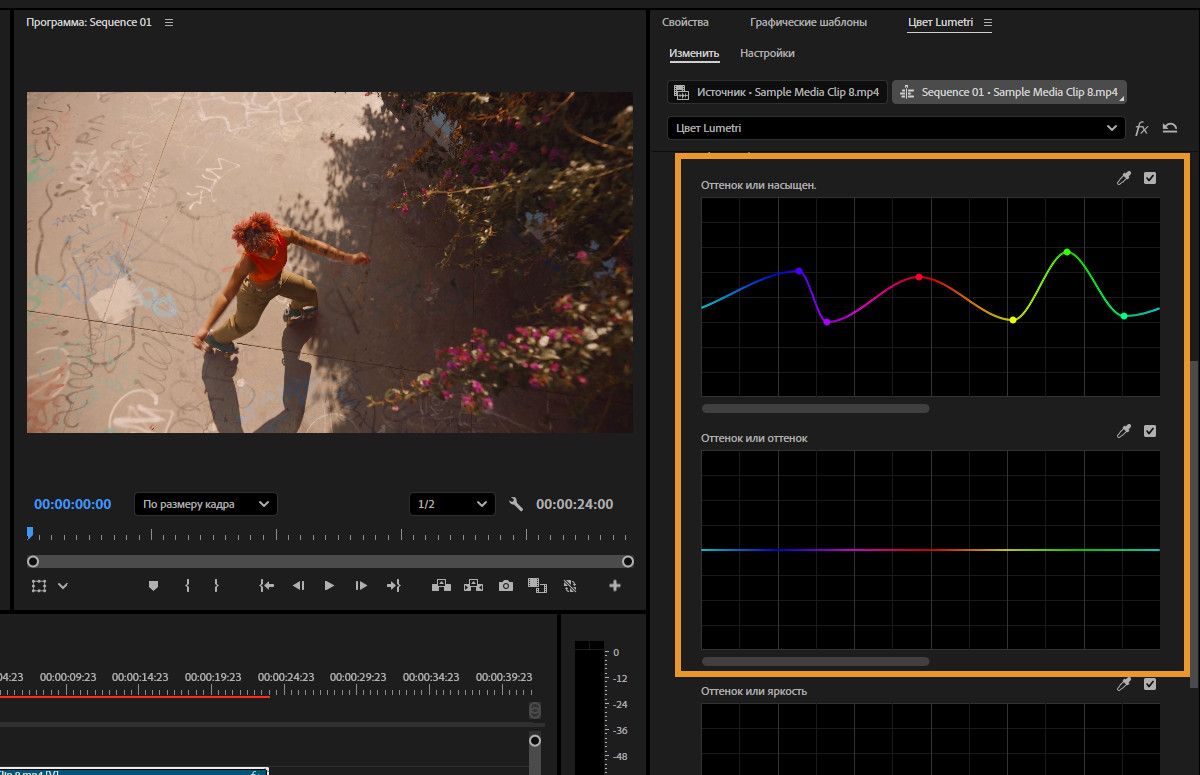The width and height of the screenshot is (1200, 775).
Task: Disable the Hue vs Saturation curve checkbox
Action: point(1150,178)
